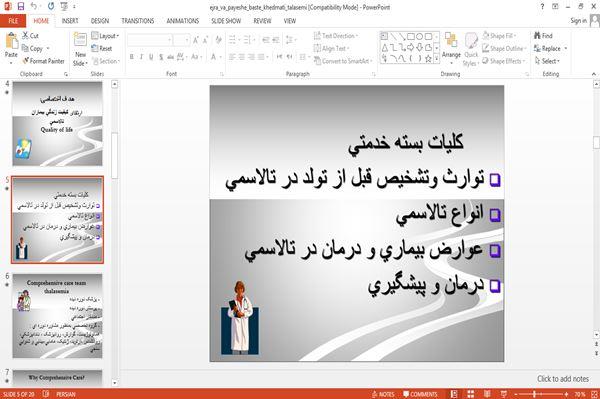This screenshot has width=600, height=399.
Task: Open Shape Outline dropdown
Action: (504, 49)
